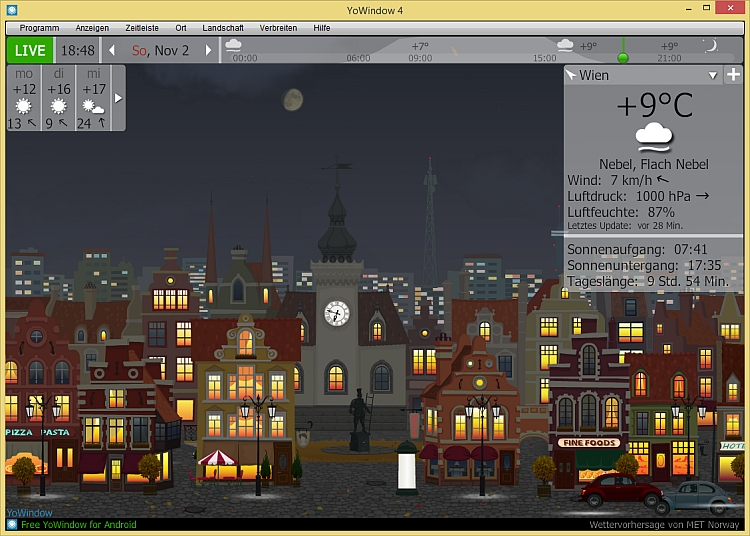Click the Tageslänge row
Image resolution: width=750 pixels, height=536 pixels.
pos(648,281)
